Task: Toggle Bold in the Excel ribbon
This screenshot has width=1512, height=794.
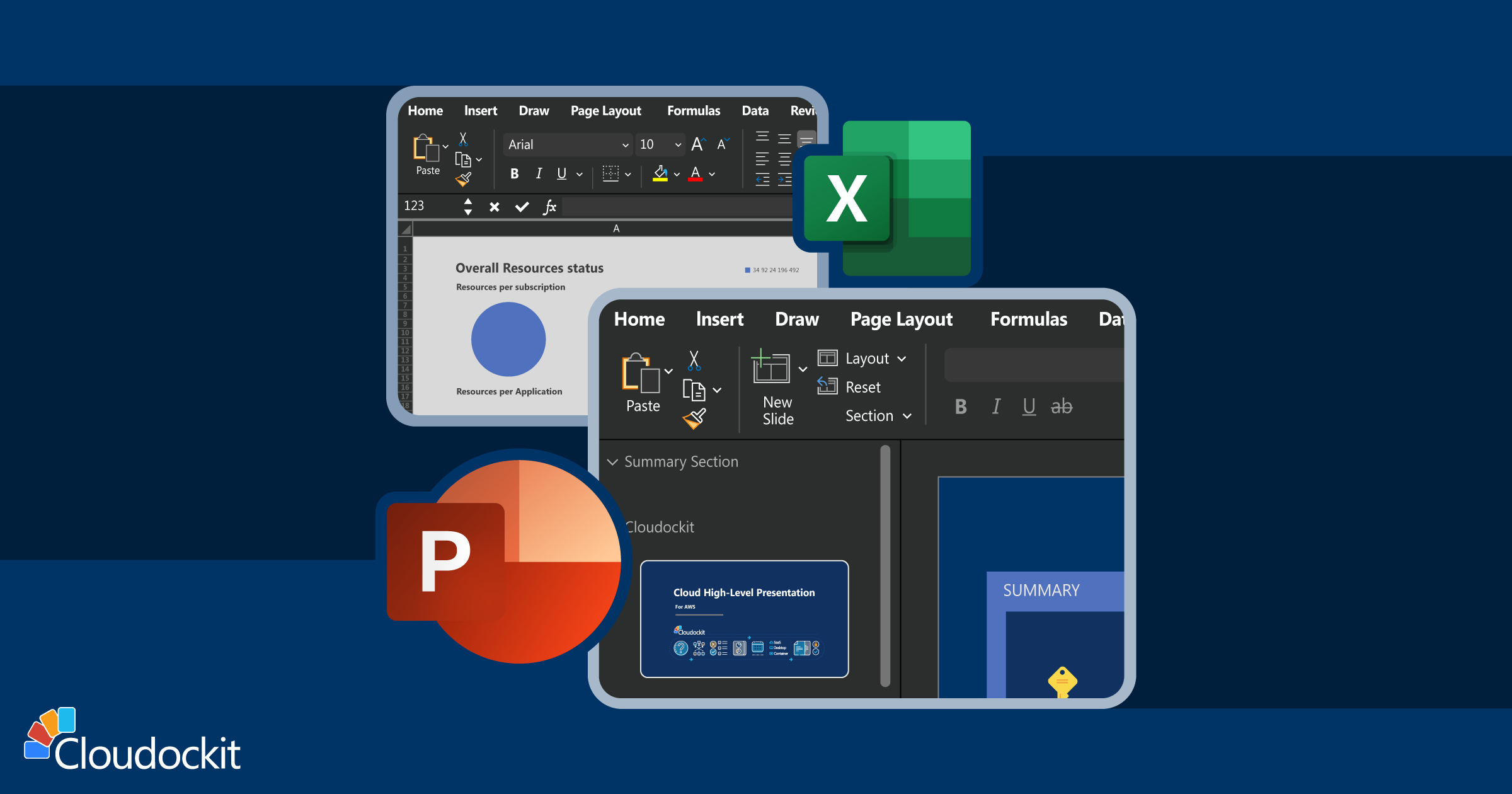Action: pyautogui.click(x=515, y=174)
